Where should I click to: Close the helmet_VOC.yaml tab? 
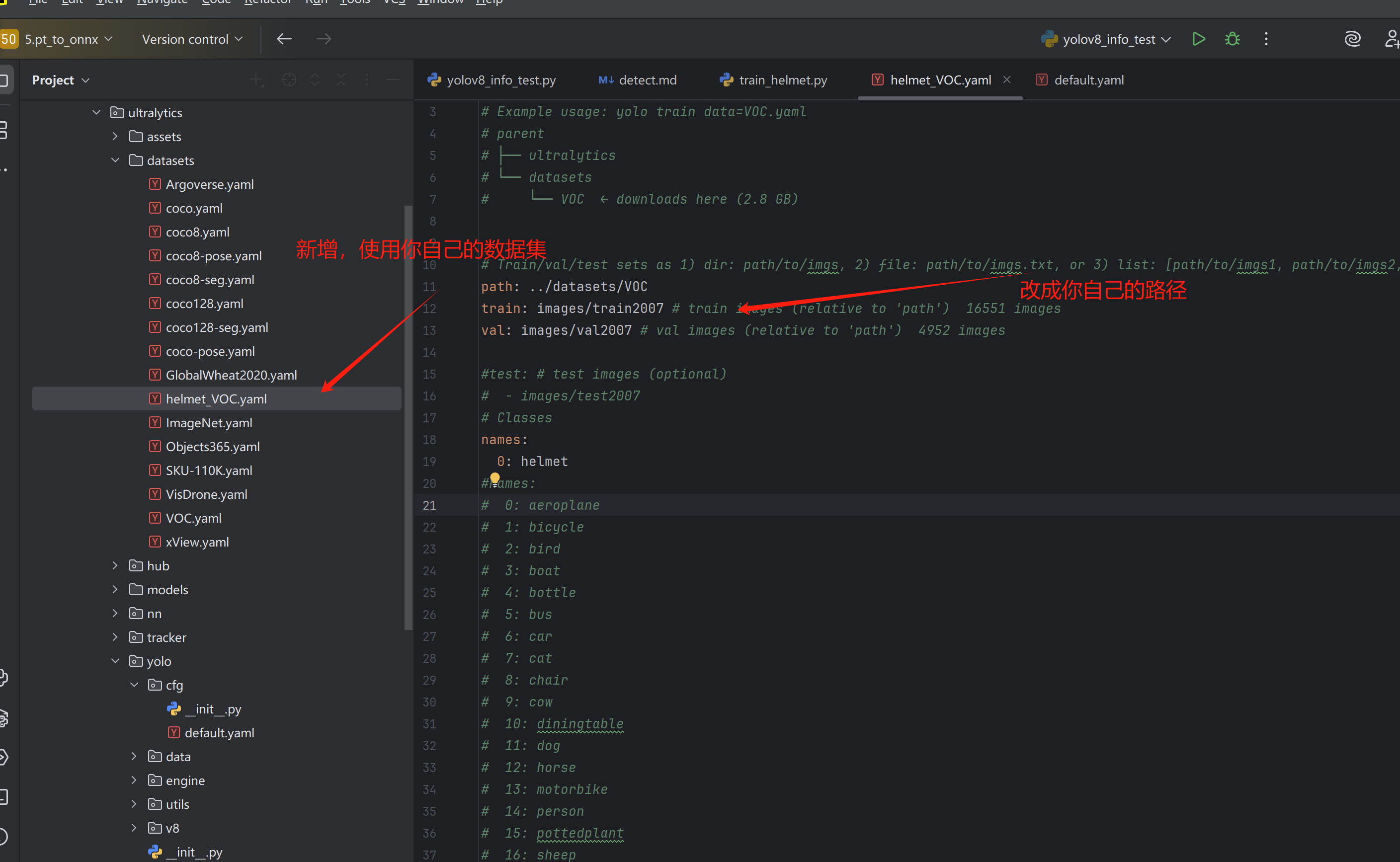[x=1006, y=80]
